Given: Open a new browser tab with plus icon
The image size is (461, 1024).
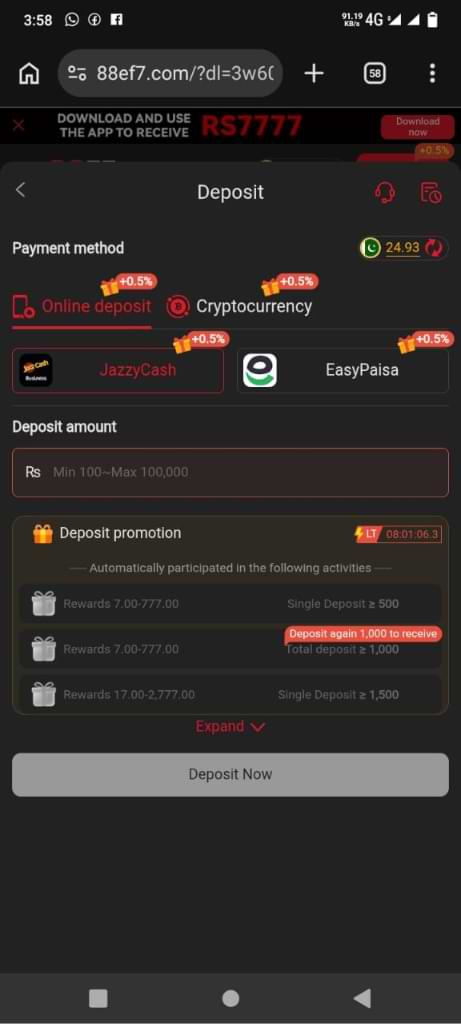Looking at the screenshot, I should 314,74.
